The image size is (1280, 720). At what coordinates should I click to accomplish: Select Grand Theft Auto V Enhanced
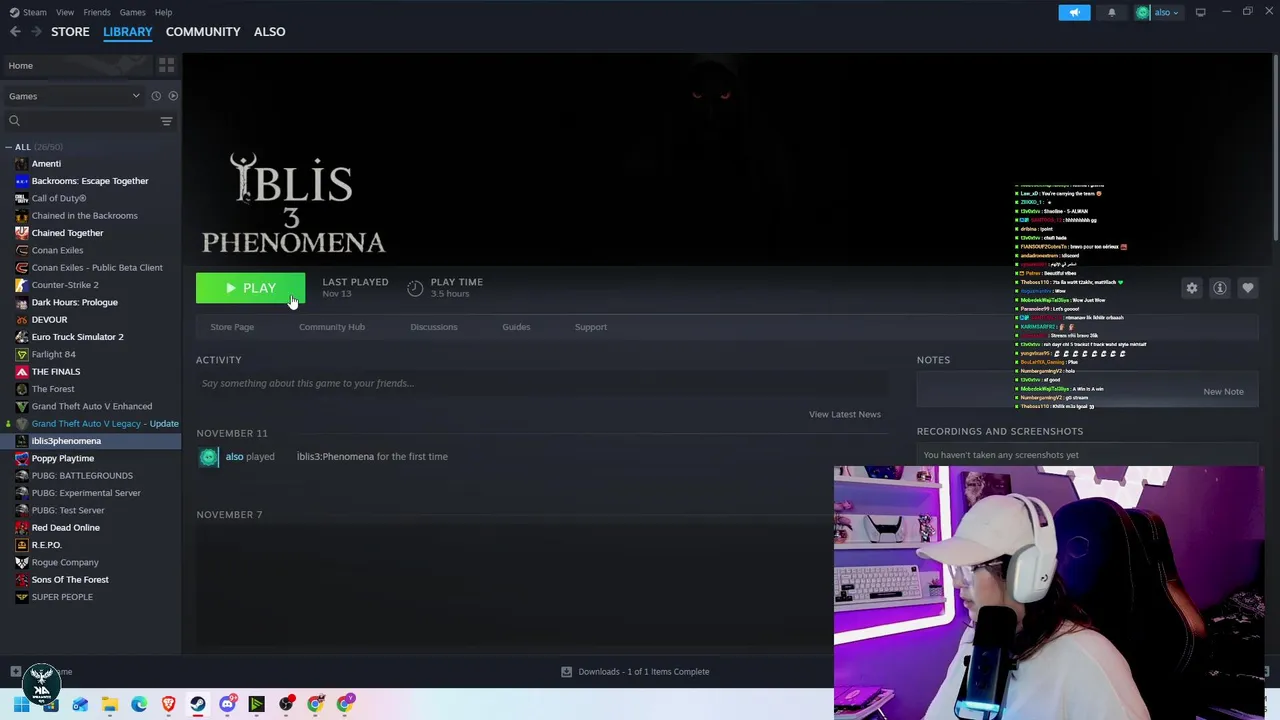[x=92, y=406]
